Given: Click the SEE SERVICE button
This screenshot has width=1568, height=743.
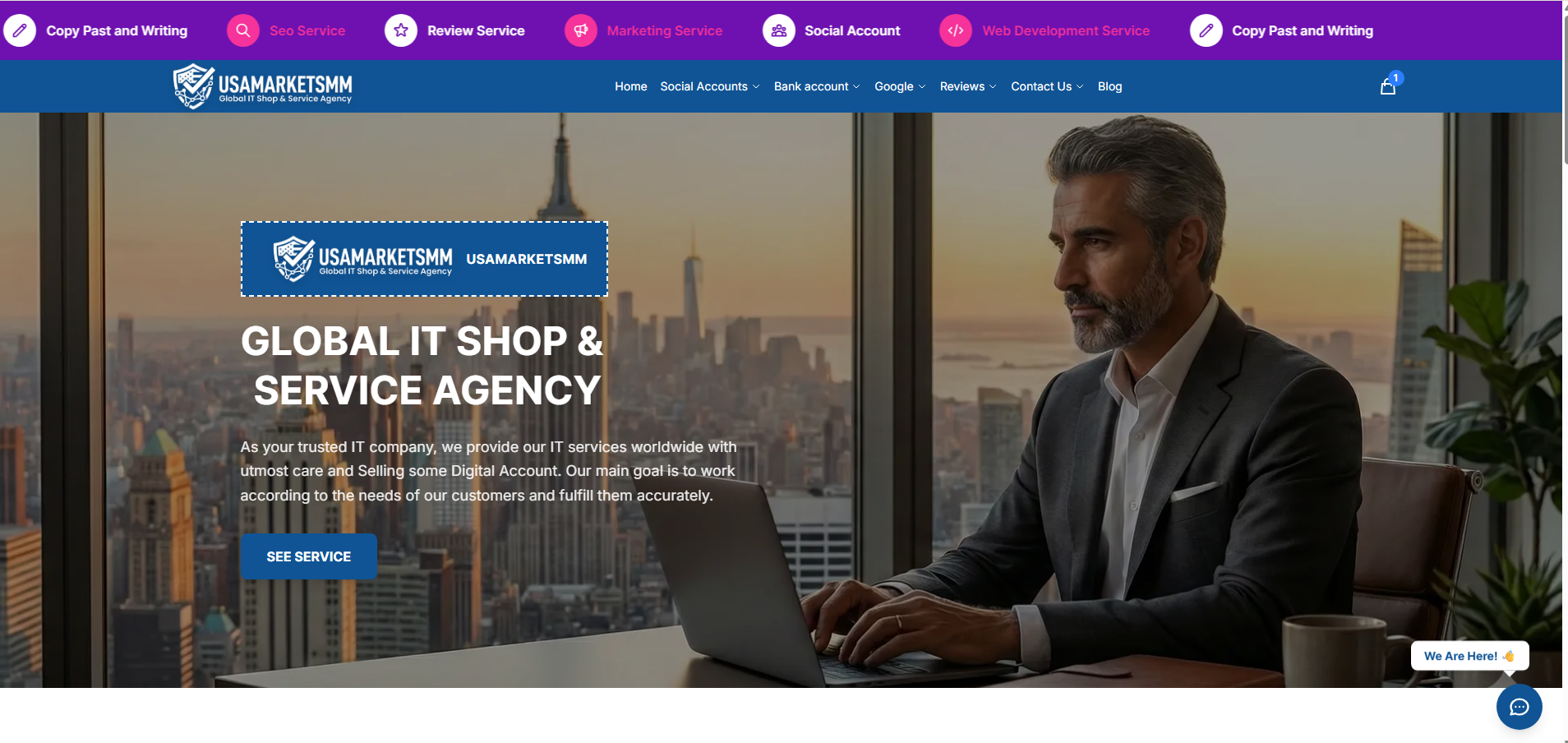Looking at the screenshot, I should coord(309,556).
